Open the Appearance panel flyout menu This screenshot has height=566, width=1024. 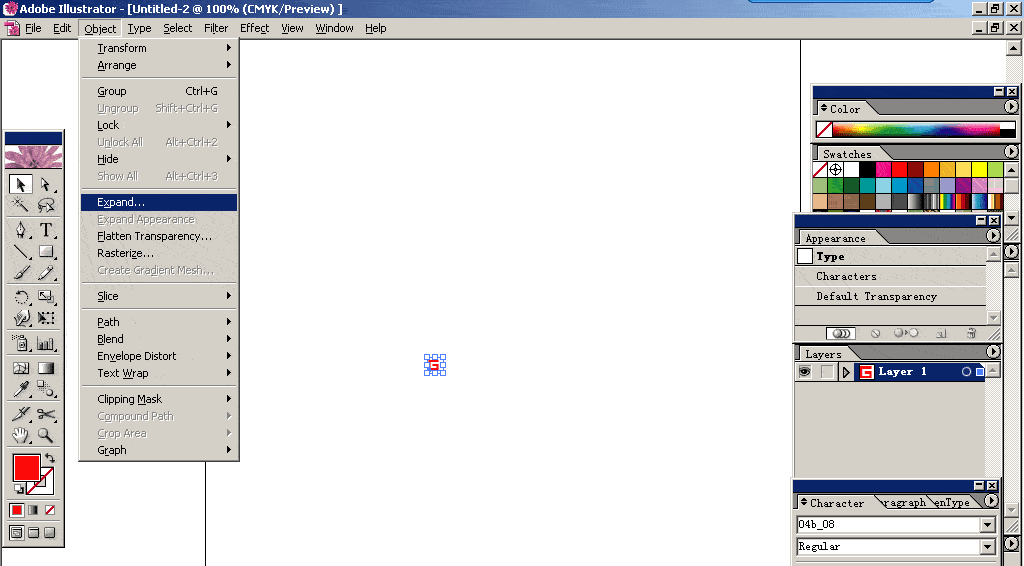993,235
